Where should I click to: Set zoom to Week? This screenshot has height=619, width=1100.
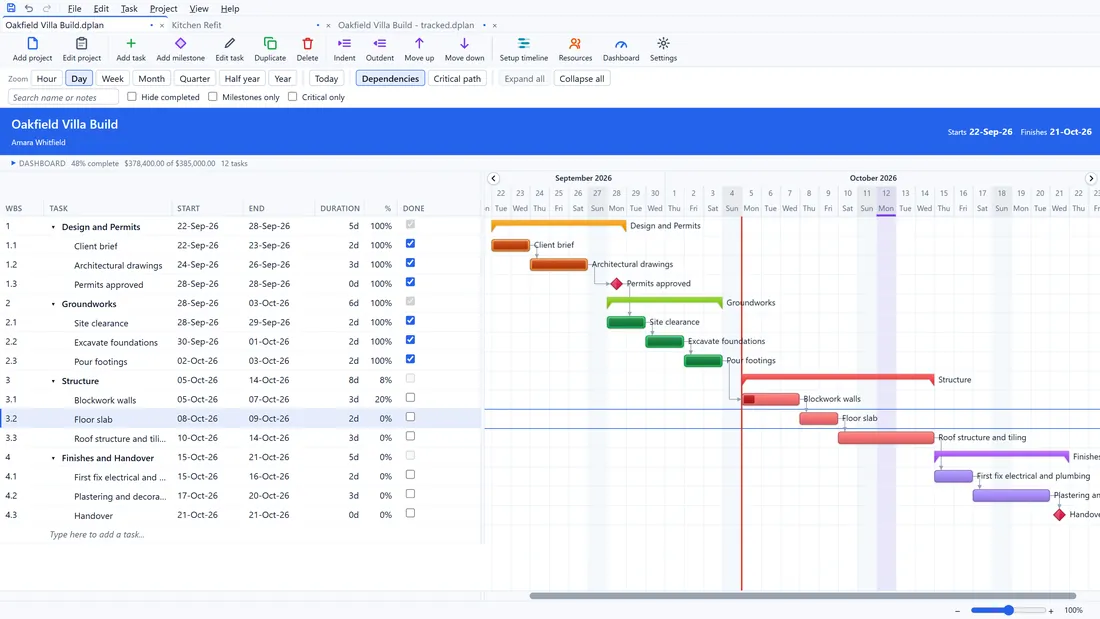pyautogui.click(x=112, y=79)
